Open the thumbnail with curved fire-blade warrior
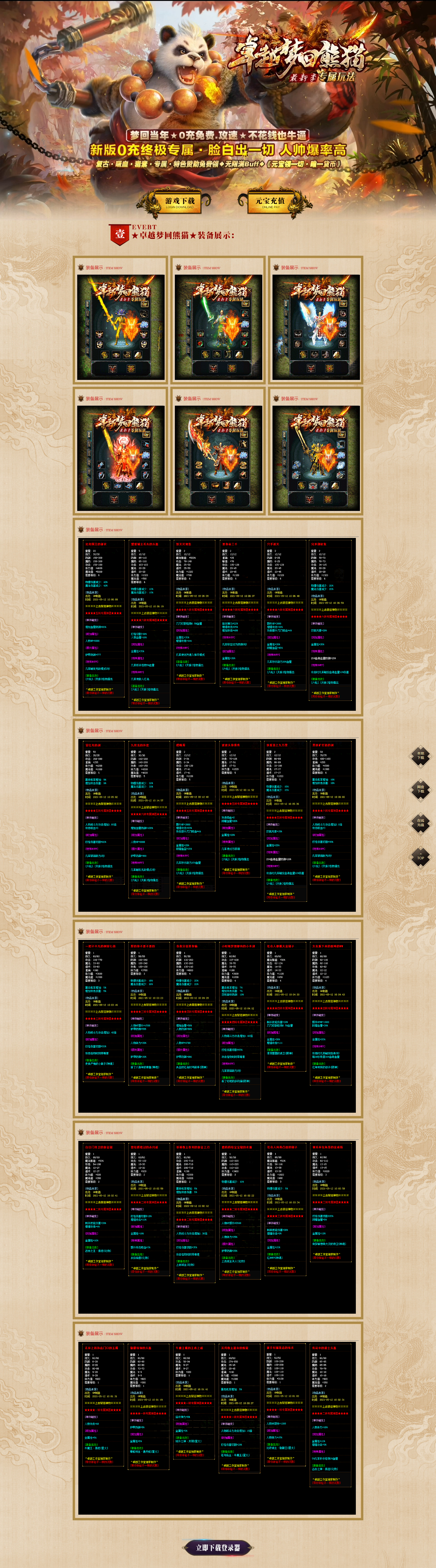Image resolution: width=436 pixels, height=1568 pixels. (219, 458)
